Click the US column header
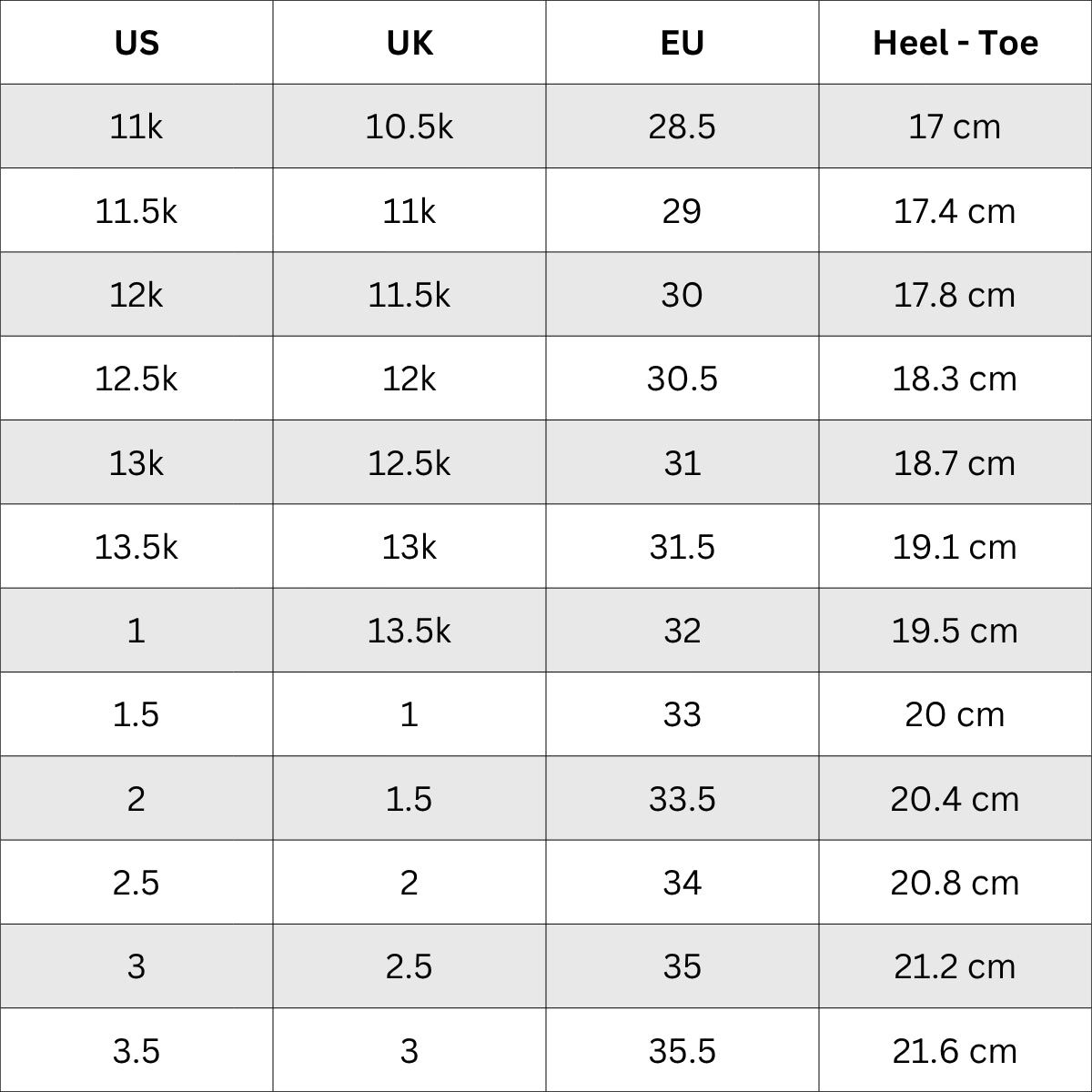Image resolution: width=1092 pixels, height=1092 pixels. coord(136,43)
